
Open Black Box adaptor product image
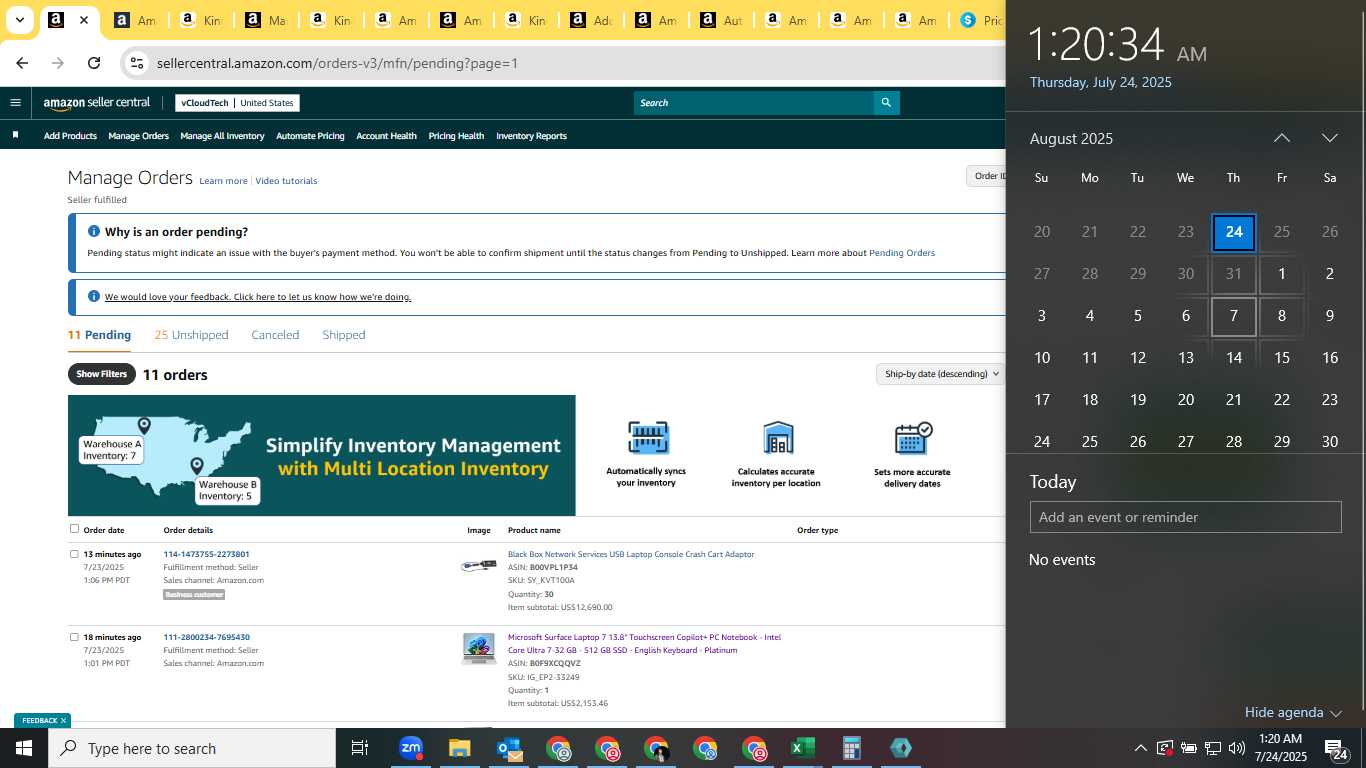(479, 565)
